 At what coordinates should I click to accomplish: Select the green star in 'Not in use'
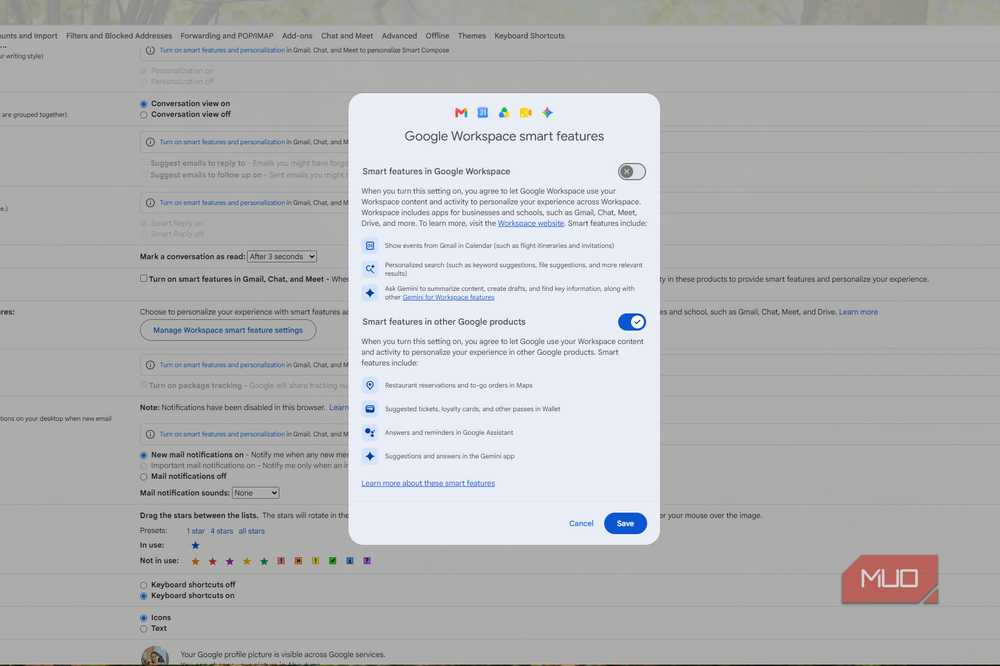pos(264,561)
